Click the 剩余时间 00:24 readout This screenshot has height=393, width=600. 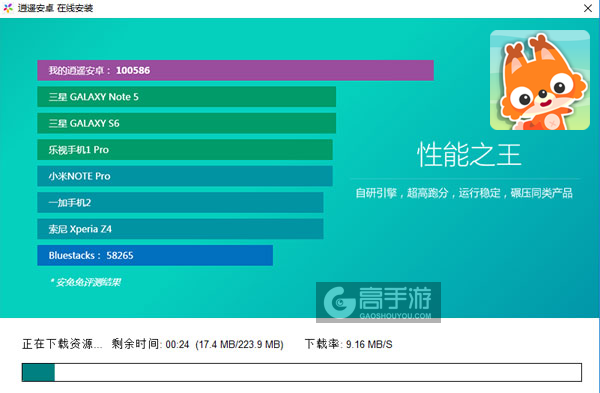point(150,344)
